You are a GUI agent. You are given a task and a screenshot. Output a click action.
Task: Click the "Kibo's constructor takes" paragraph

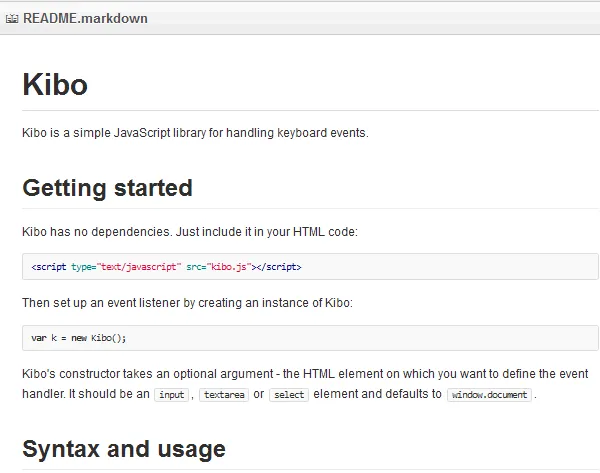click(300, 374)
